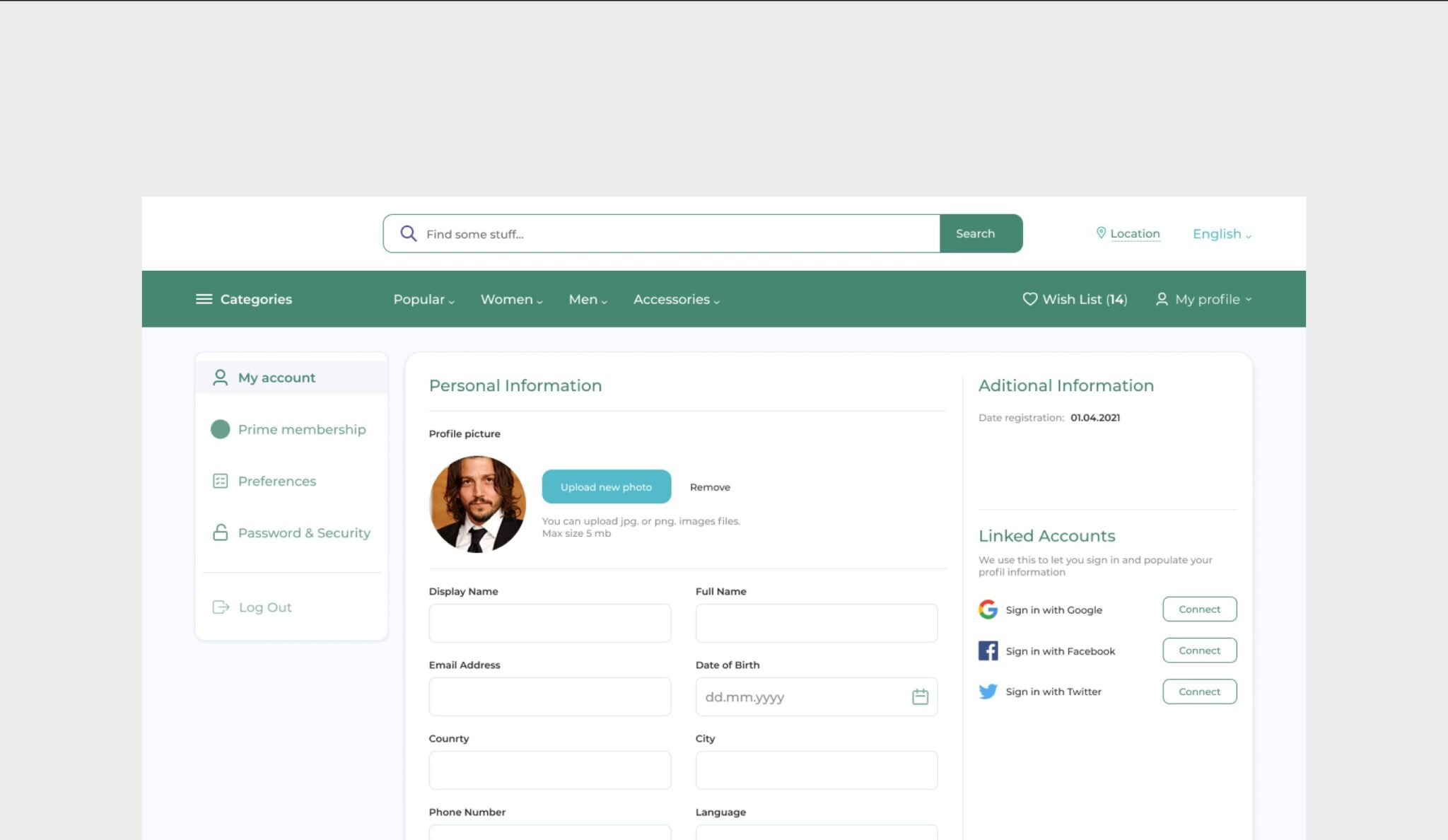Click the Search button
The width and height of the screenshot is (1448, 840).
[981, 233]
